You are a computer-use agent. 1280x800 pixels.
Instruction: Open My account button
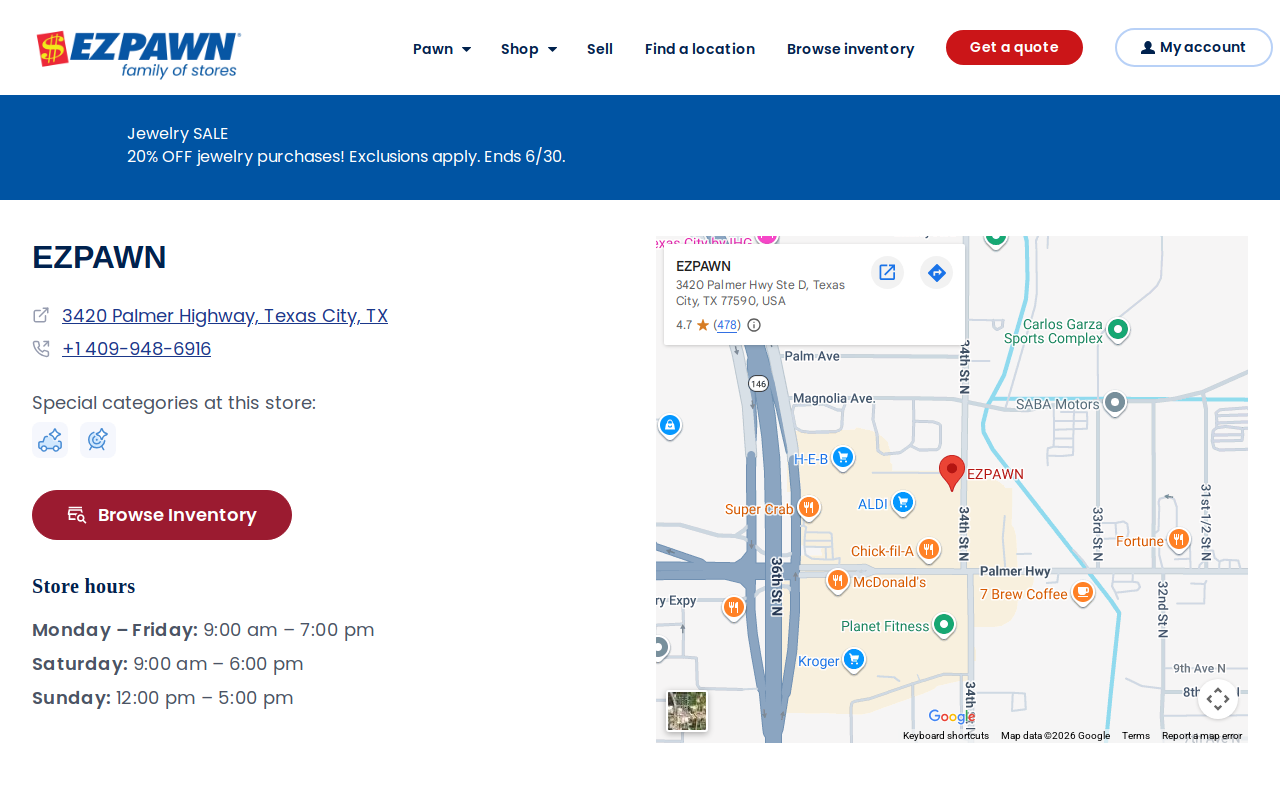pyautogui.click(x=1193, y=48)
